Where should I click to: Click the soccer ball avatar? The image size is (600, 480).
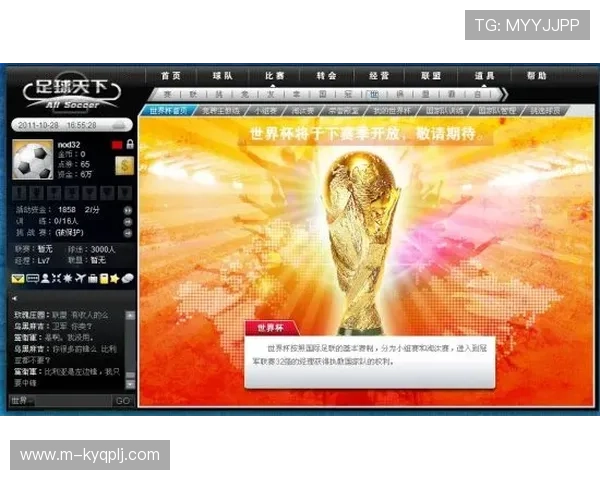33,160
